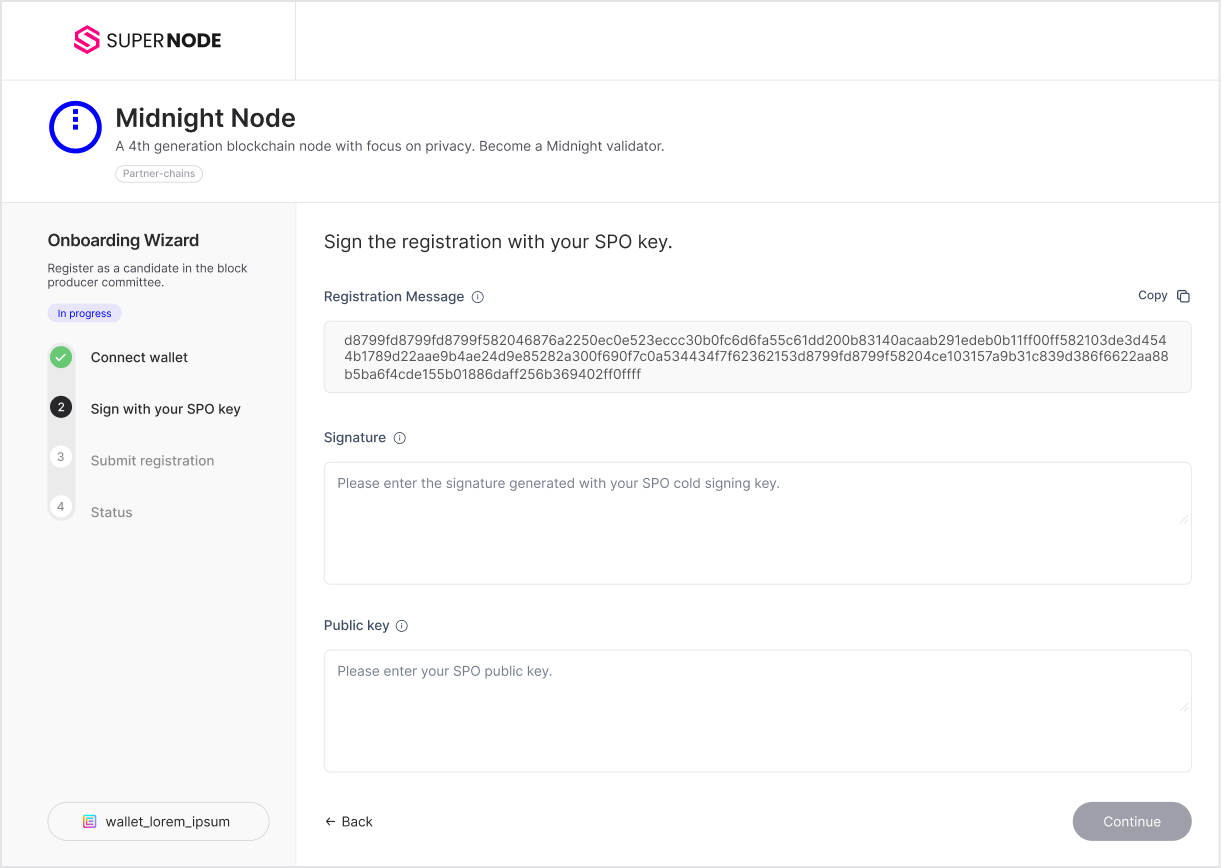Click the Partner-chains tag
The height and width of the screenshot is (868, 1221).
(159, 174)
